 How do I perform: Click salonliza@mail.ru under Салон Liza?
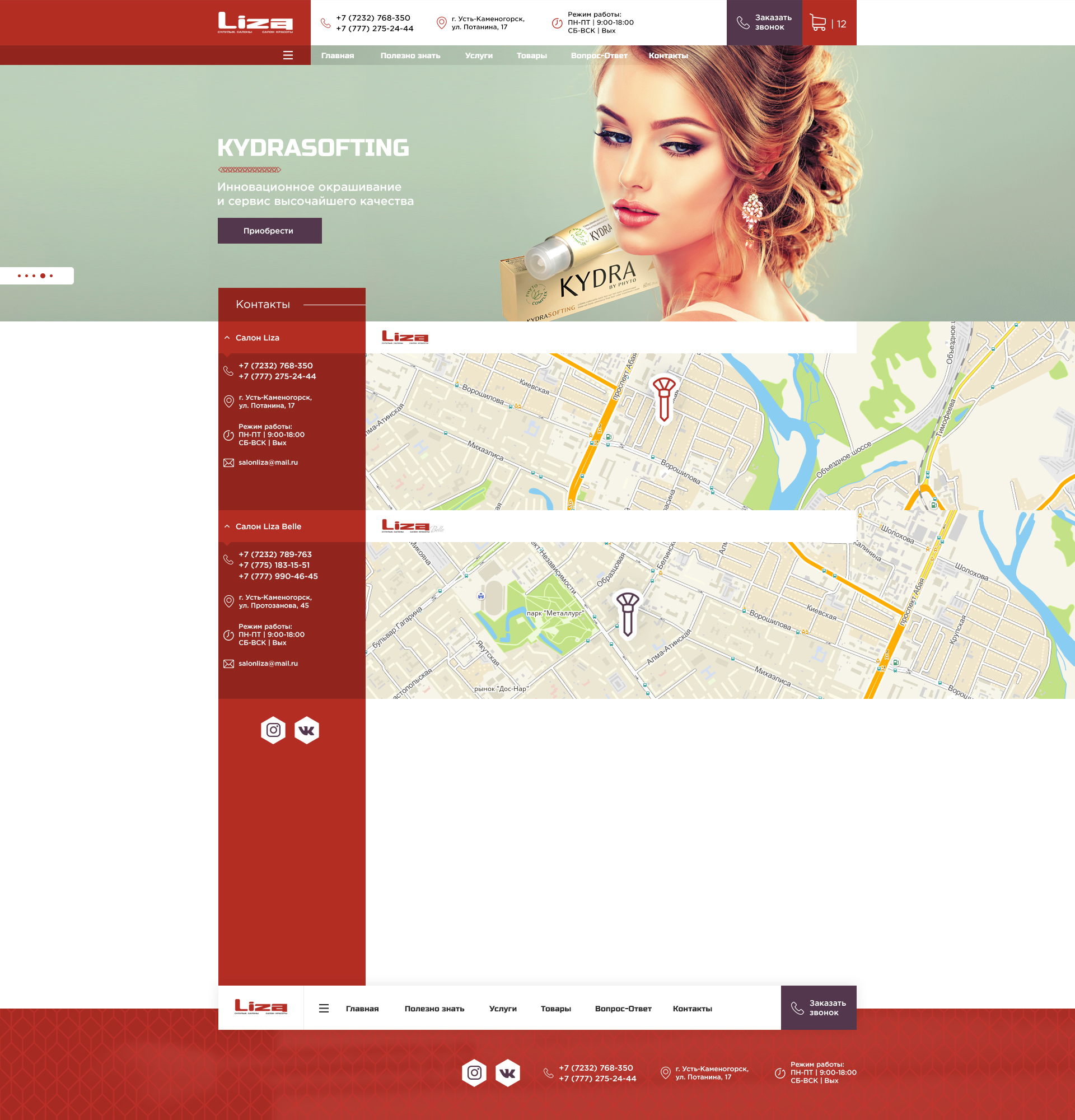[268, 463]
